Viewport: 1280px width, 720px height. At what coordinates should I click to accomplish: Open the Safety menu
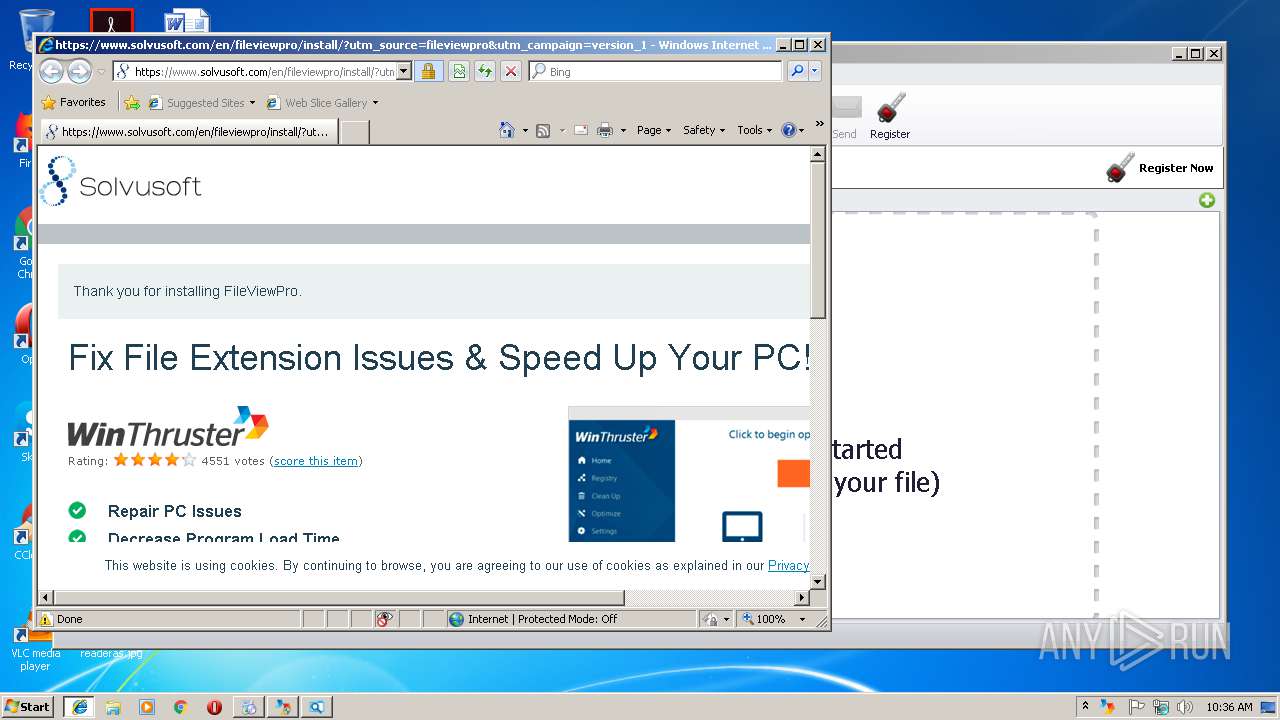pos(704,130)
